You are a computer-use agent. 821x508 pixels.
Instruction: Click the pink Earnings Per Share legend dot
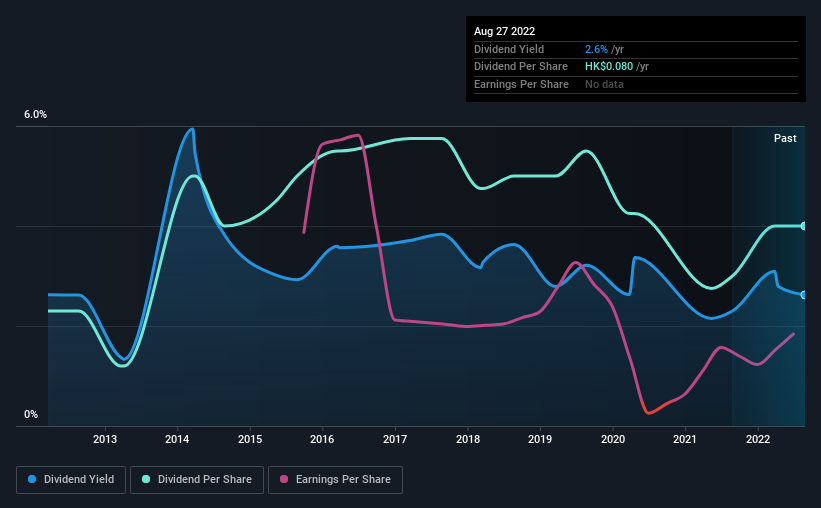tap(284, 479)
